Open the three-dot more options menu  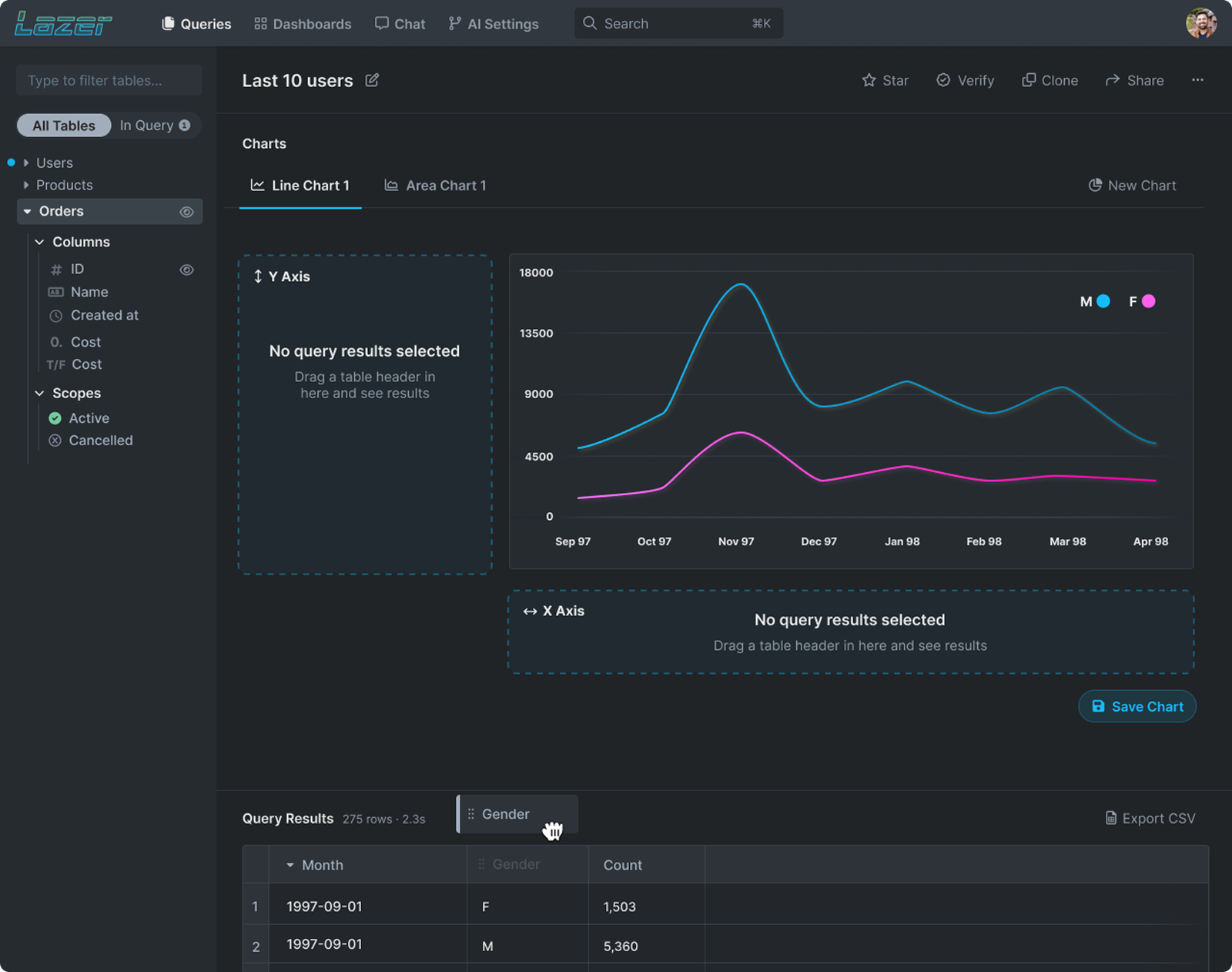click(x=1197, y=80)
